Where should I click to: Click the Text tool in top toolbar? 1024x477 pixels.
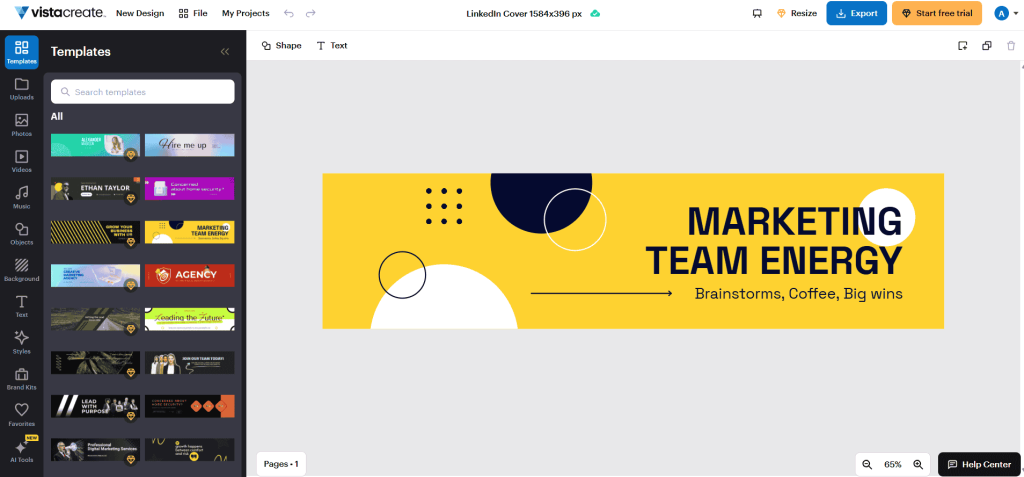pos(332,46)
